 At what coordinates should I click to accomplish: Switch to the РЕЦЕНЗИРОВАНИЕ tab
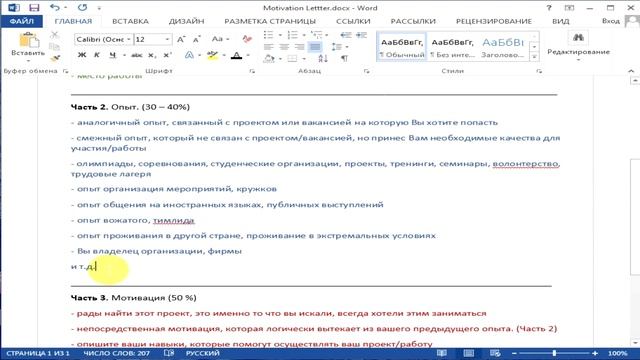(493, 21)
